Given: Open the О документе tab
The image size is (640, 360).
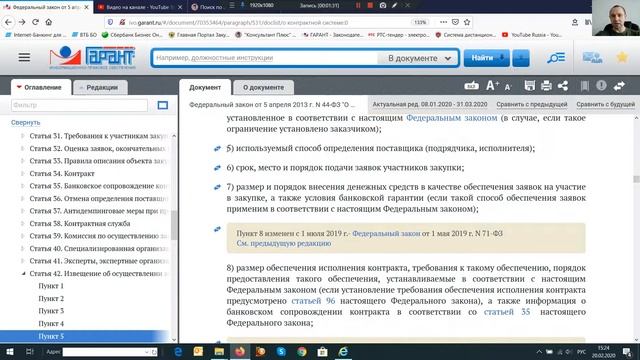Looking at the screenshot, I should coord(263,87).
